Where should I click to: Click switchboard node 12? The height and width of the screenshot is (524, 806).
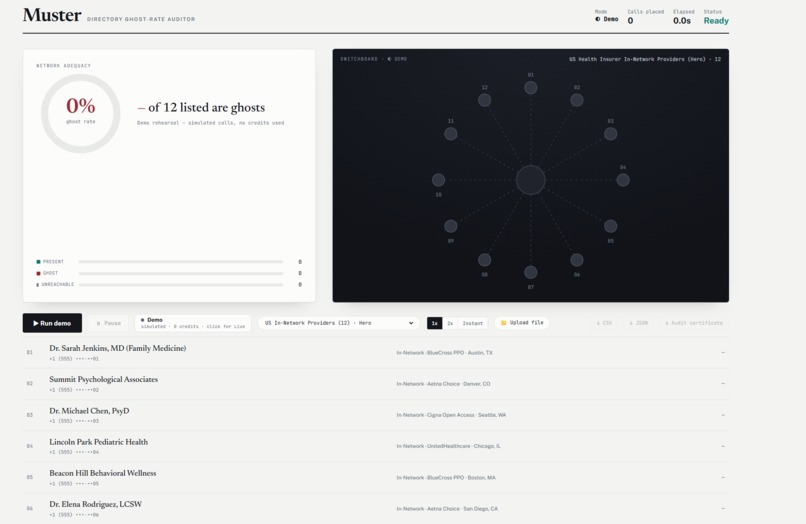[484, 100]
